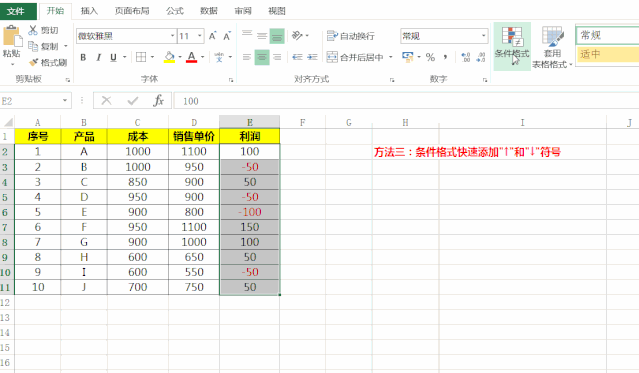
Task: Switch to the Formulas (公式) tab
Action: [175, 11]
